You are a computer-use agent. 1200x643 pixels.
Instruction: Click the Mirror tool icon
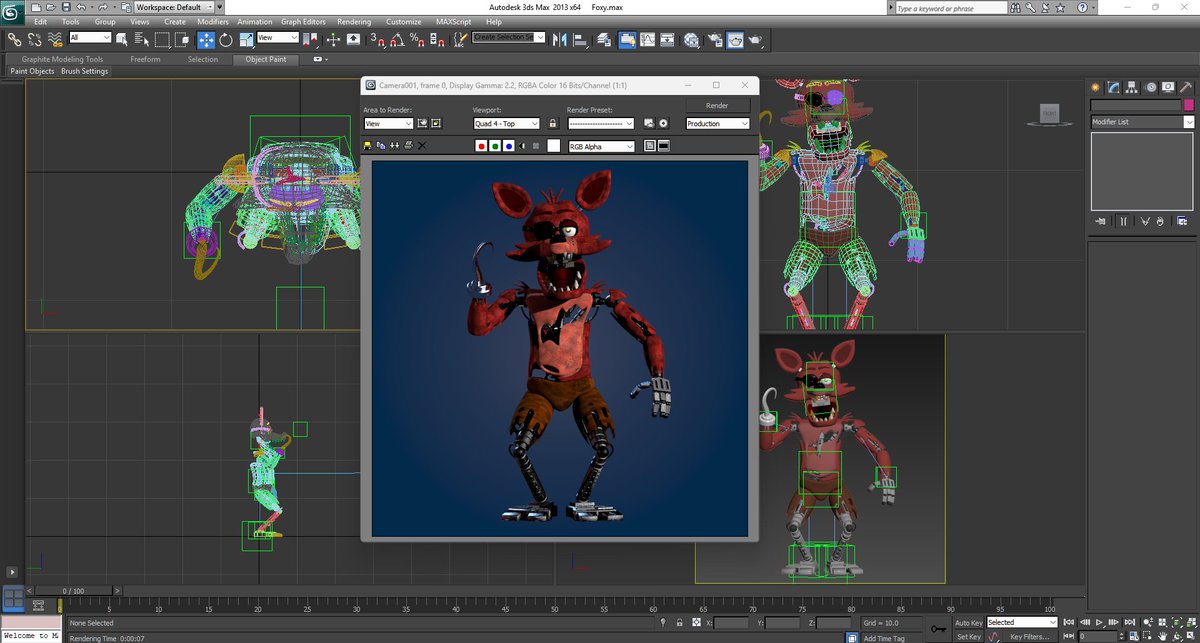click(x=559, y=39)
